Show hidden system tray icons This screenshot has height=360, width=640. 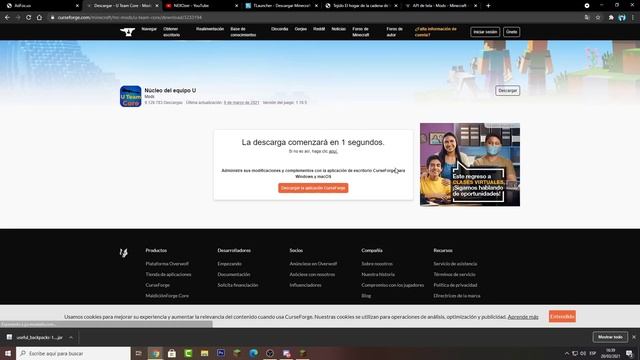tap(567, 353)
